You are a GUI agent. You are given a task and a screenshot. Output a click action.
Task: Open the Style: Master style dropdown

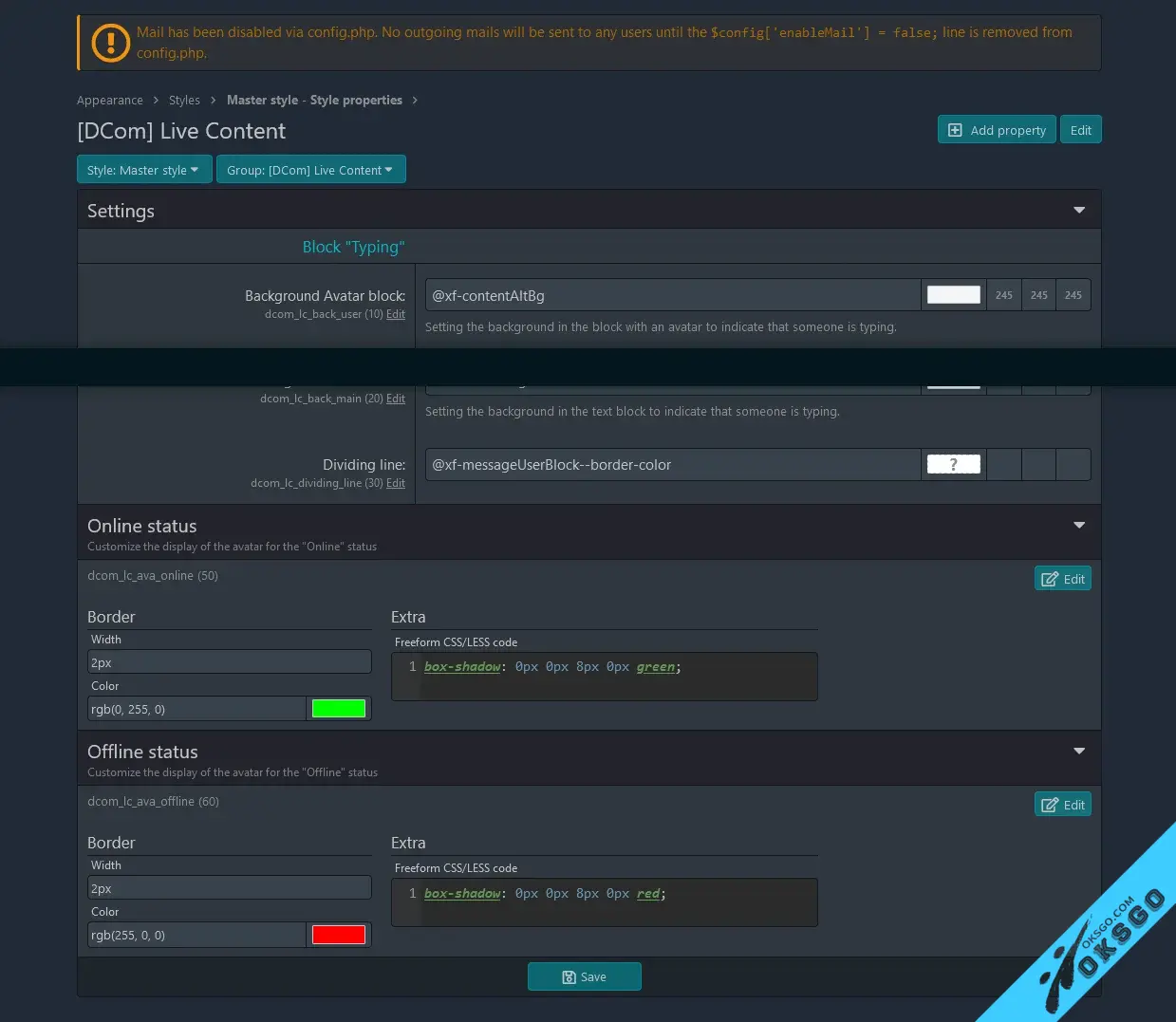click(143, 170)
